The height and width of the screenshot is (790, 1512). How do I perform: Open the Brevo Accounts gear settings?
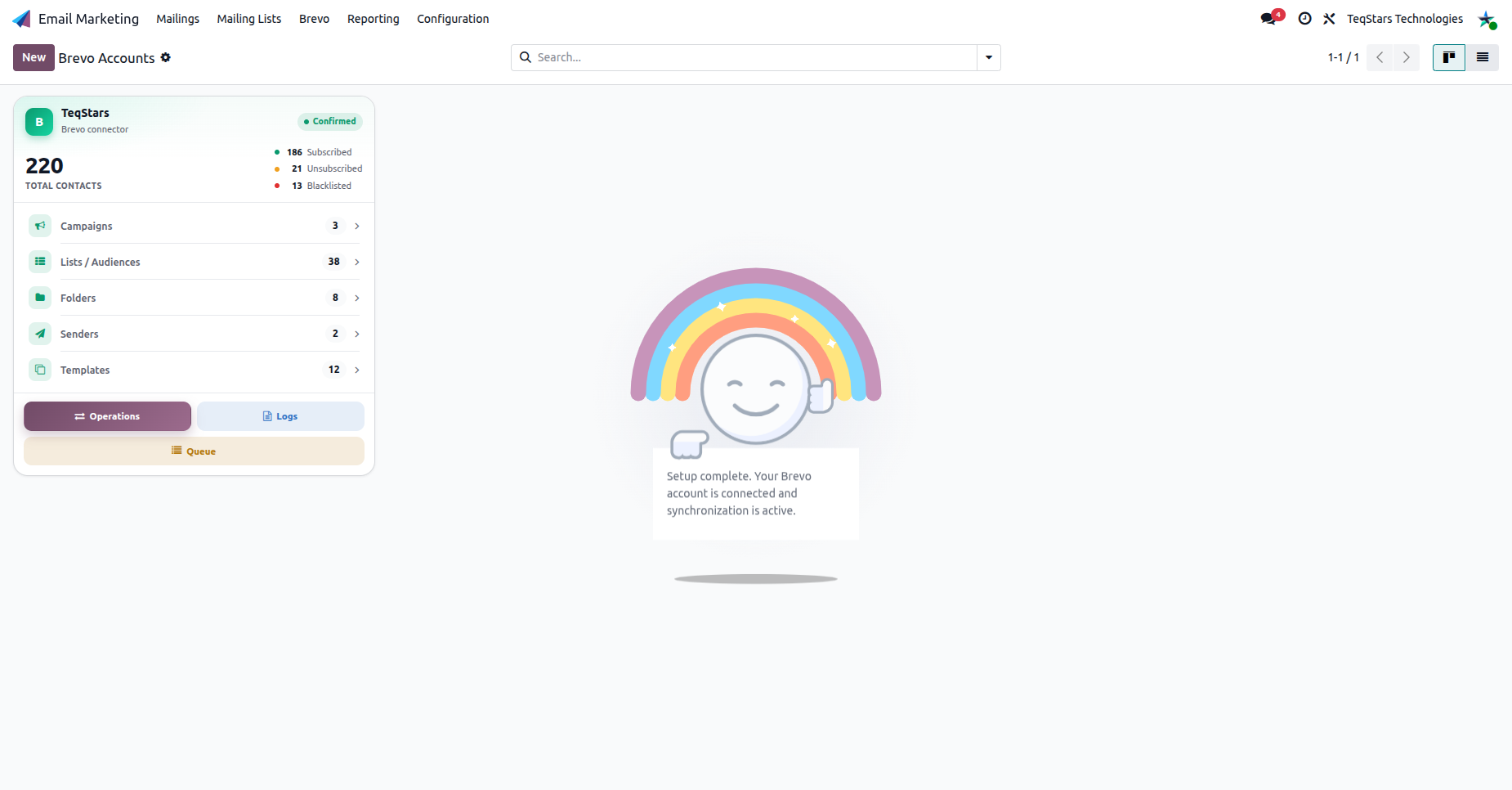(x=166, y=57)
